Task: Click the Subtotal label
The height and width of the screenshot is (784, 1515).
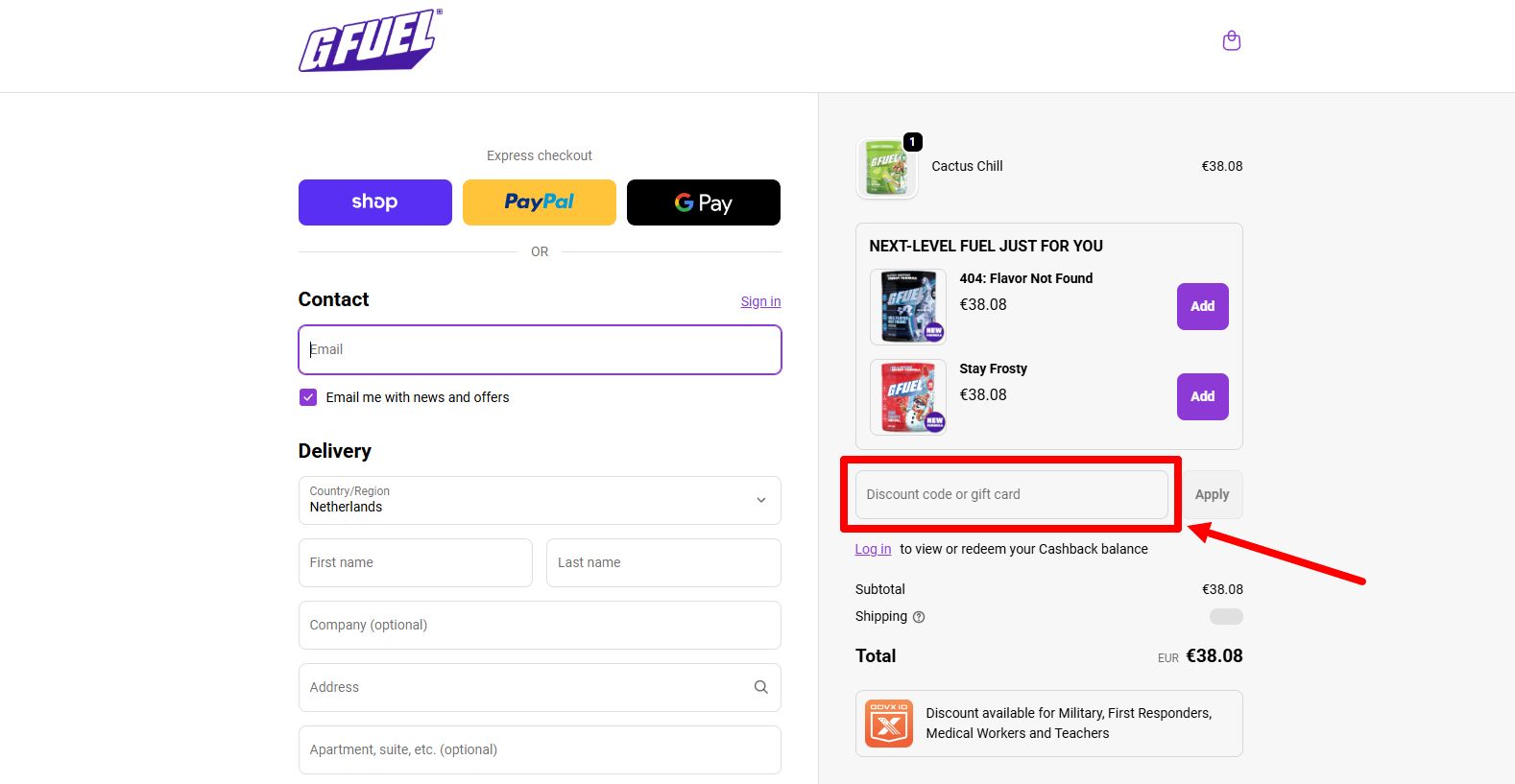Action: pyautogui.click(x=880, y=589)
